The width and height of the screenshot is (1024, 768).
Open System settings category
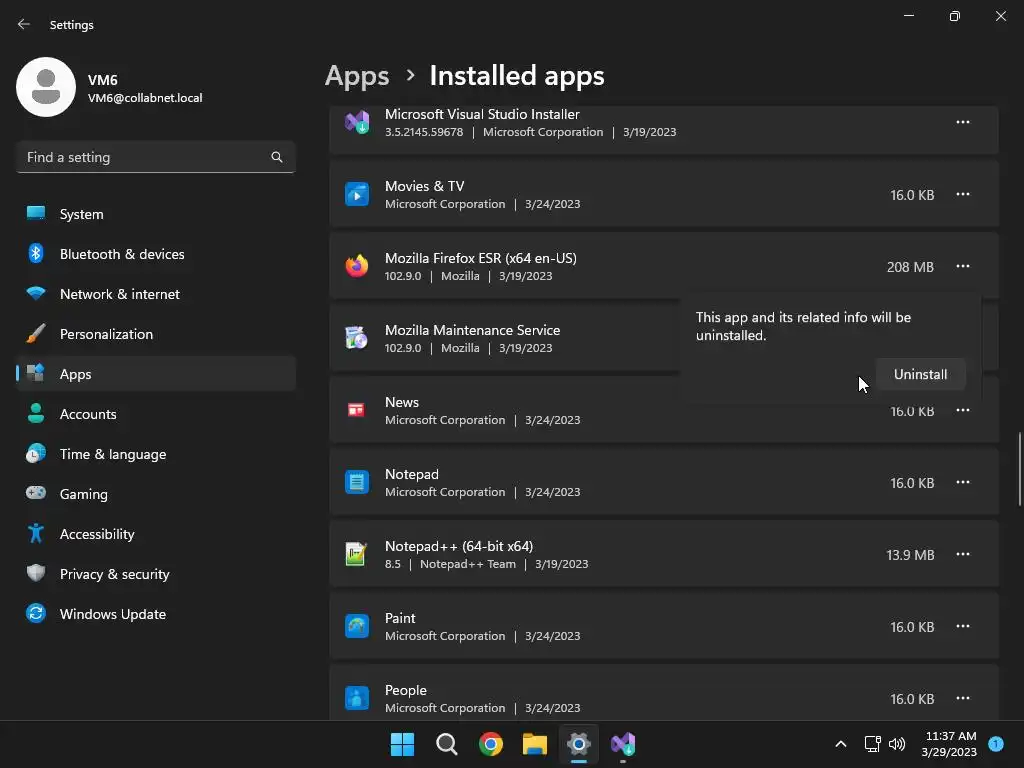point(156,214)
